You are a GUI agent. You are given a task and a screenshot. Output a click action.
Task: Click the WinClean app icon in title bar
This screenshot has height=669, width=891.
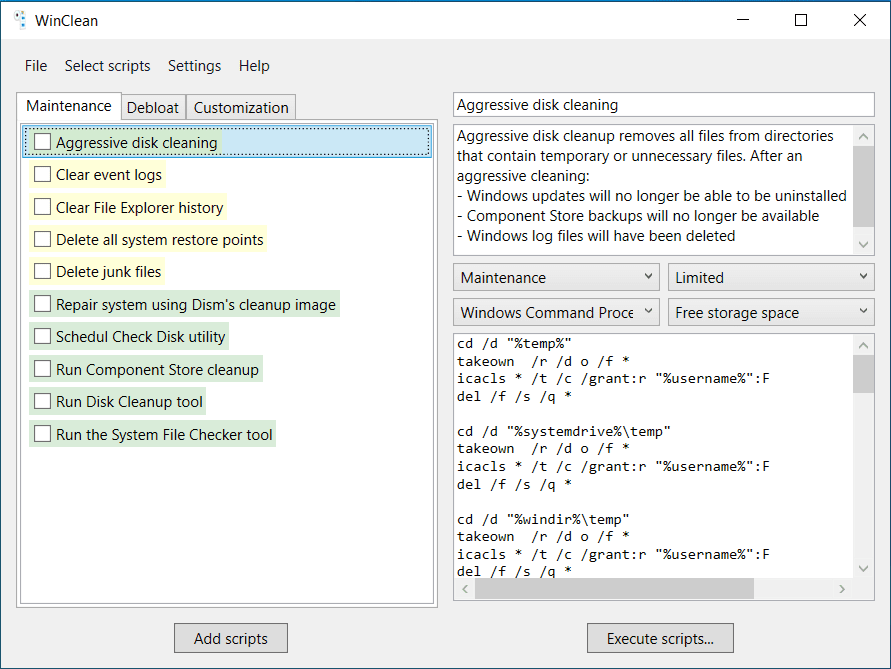tap(19, 20)
